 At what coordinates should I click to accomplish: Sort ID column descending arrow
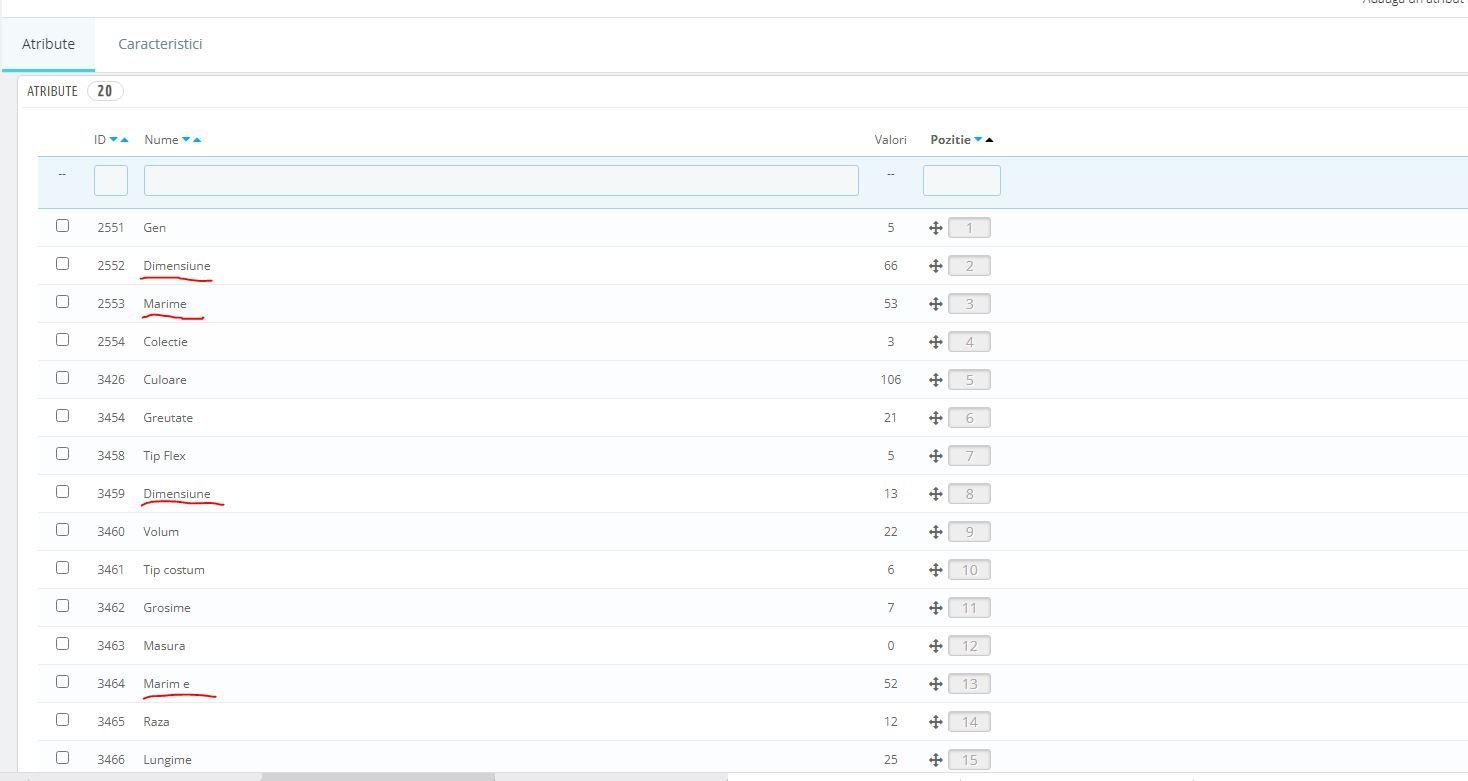point(113,140)
